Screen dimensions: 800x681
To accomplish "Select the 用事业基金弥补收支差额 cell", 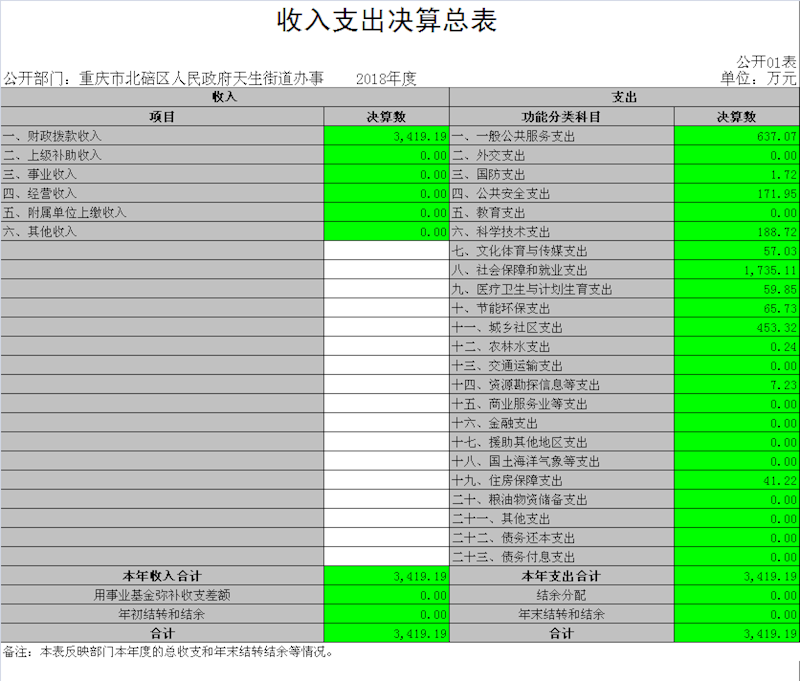I will (162, 595).
